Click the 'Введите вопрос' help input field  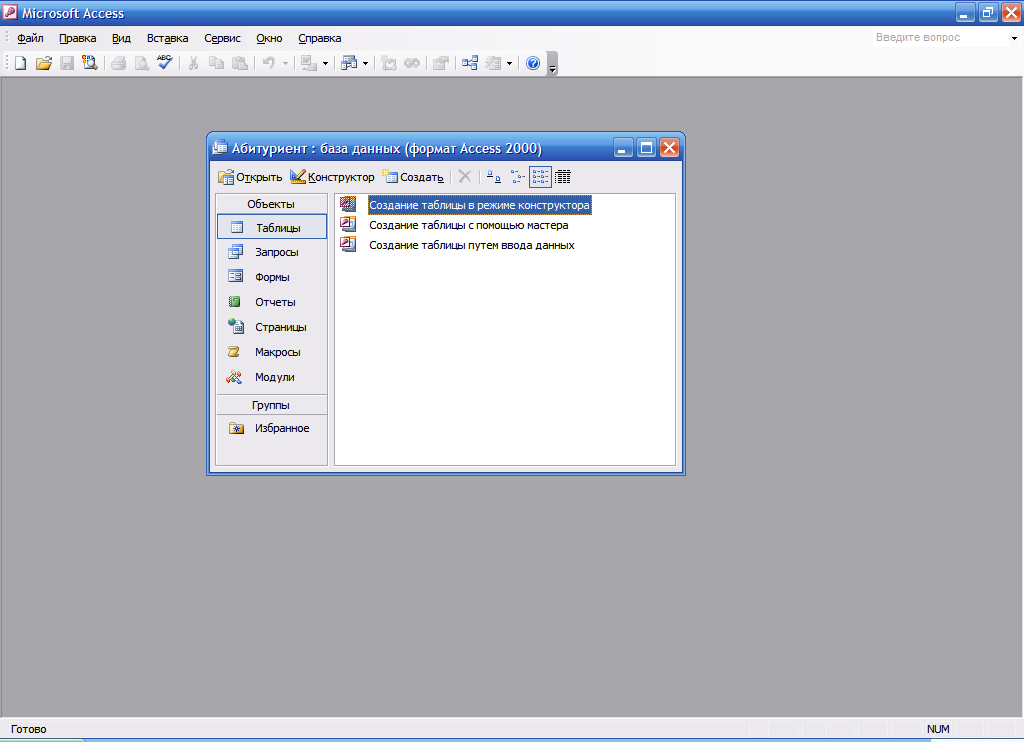pos(939,38)
